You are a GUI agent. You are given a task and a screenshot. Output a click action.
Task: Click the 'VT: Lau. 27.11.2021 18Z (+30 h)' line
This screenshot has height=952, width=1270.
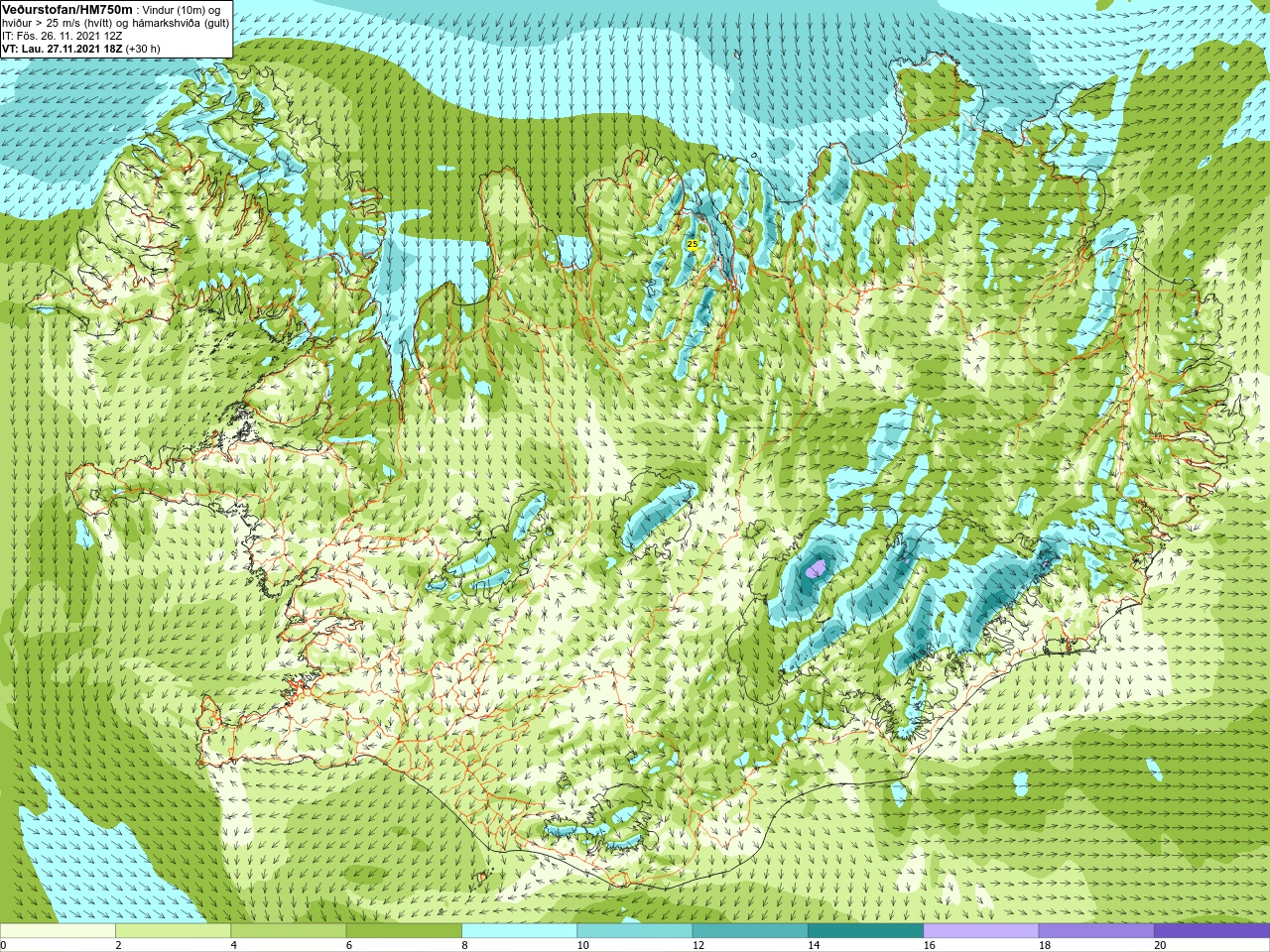tap(81, 49)
